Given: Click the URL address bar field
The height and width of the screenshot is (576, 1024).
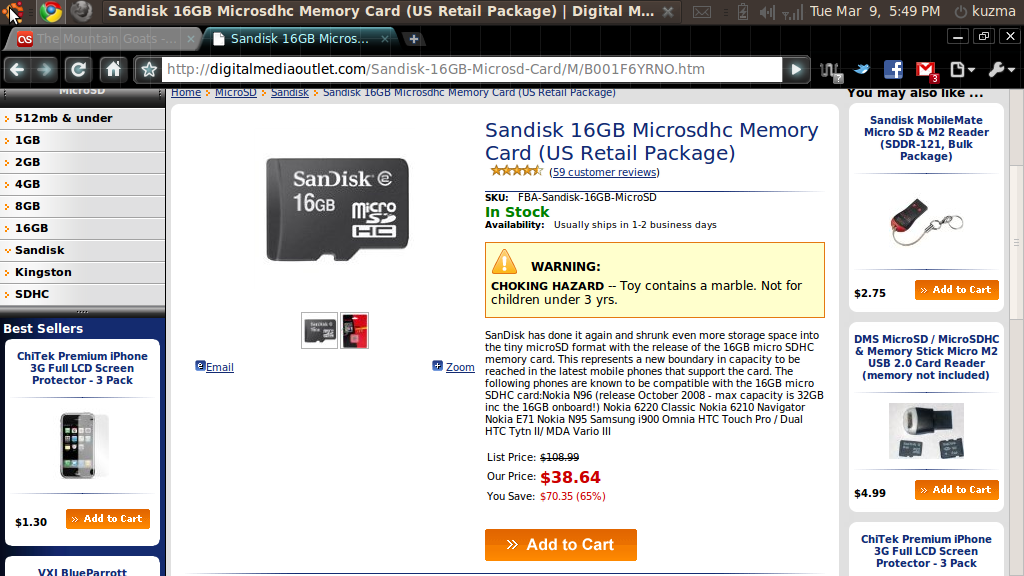Looking at the screenshot, I should [x=470, y=70].
